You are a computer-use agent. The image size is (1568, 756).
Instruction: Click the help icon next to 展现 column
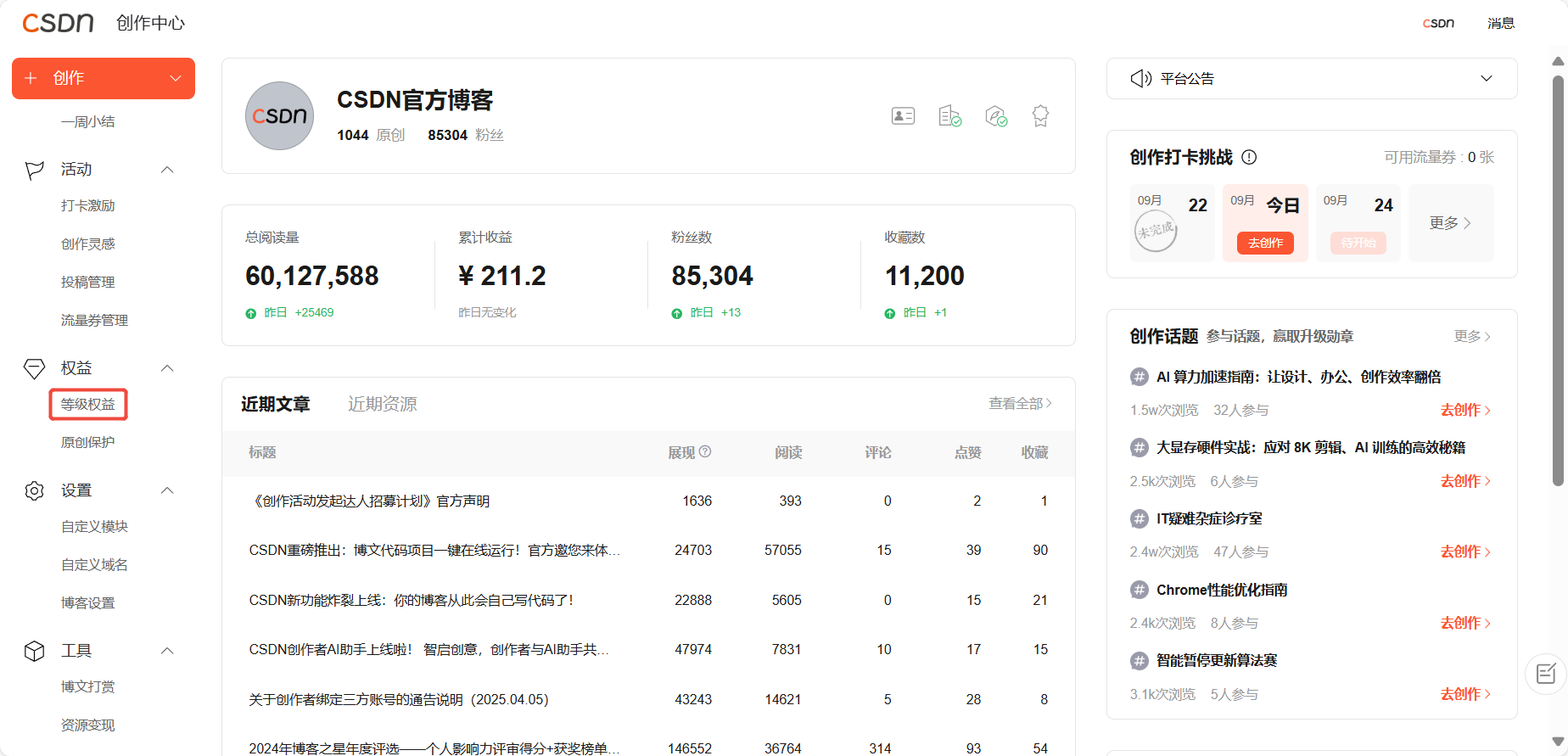pyautogui.click(x=705, y=451)
